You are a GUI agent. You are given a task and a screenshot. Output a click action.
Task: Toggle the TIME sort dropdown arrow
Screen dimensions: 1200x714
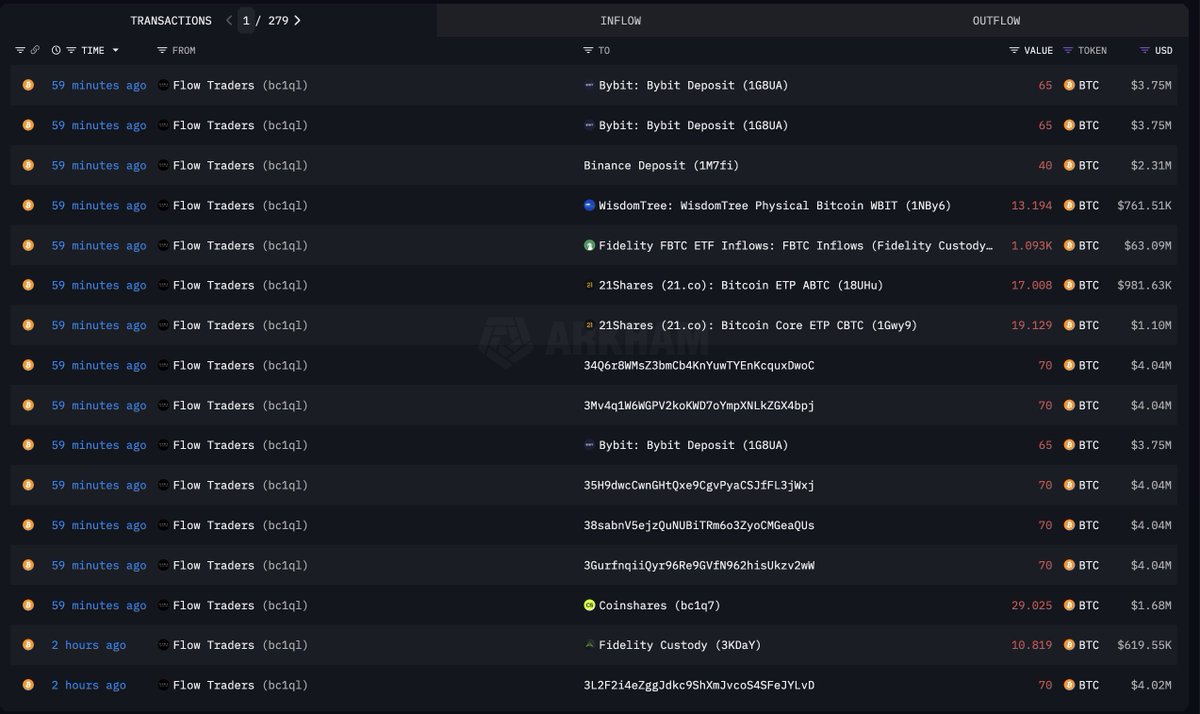115,50
